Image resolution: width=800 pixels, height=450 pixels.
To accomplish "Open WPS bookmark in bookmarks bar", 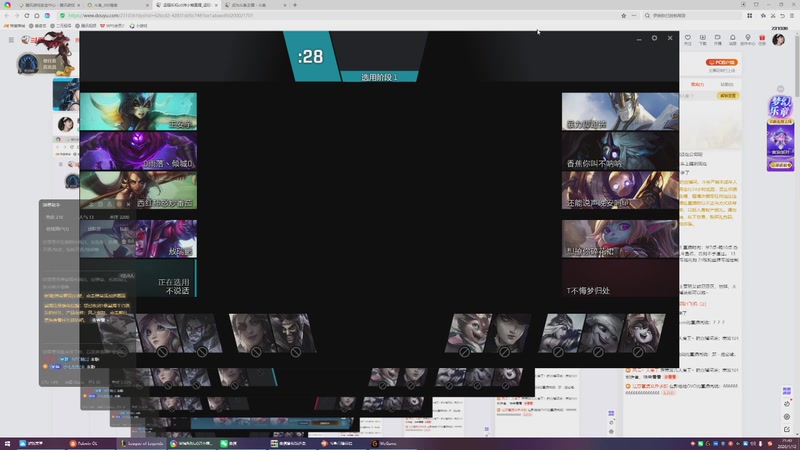I will tap(112, 26).
